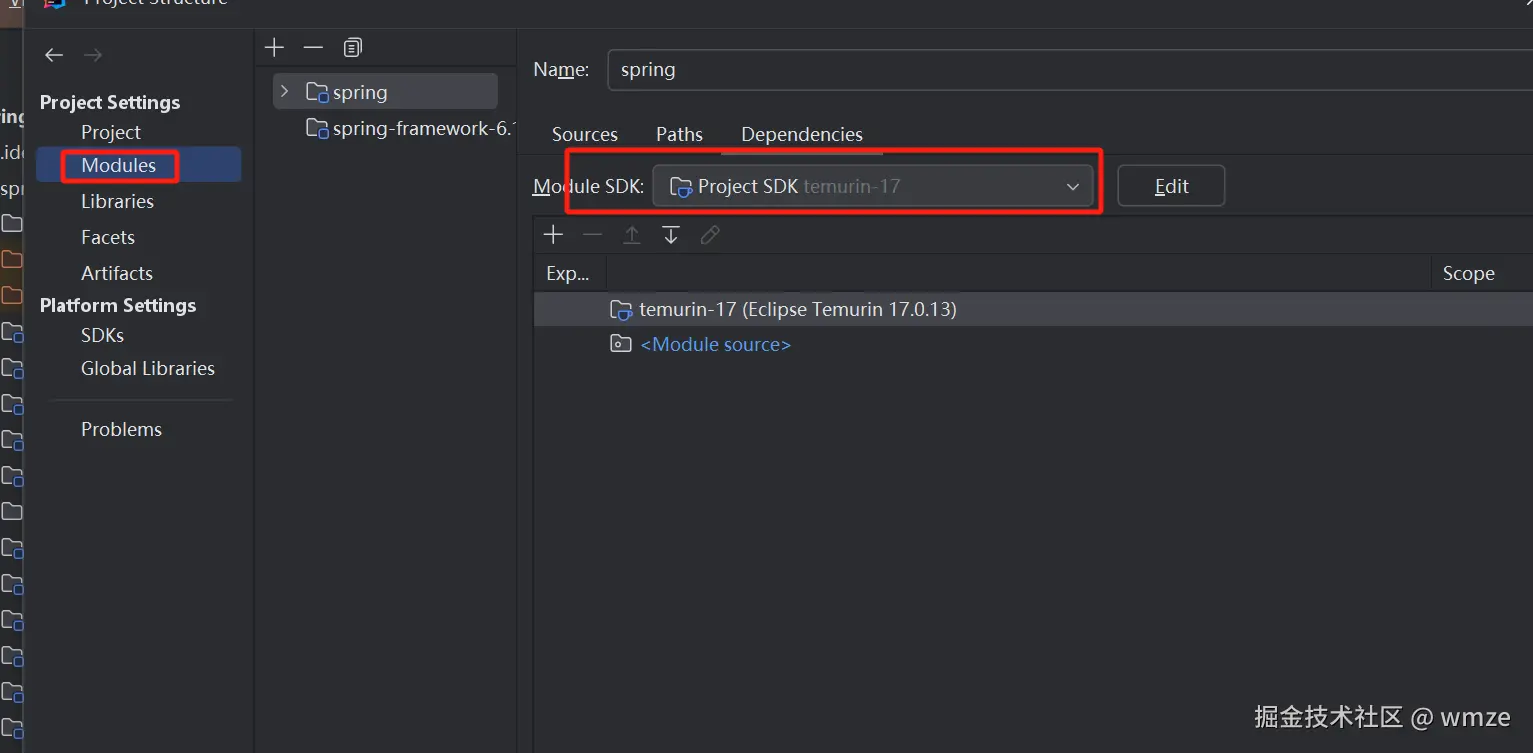Add a new module with plus icon

275,47
